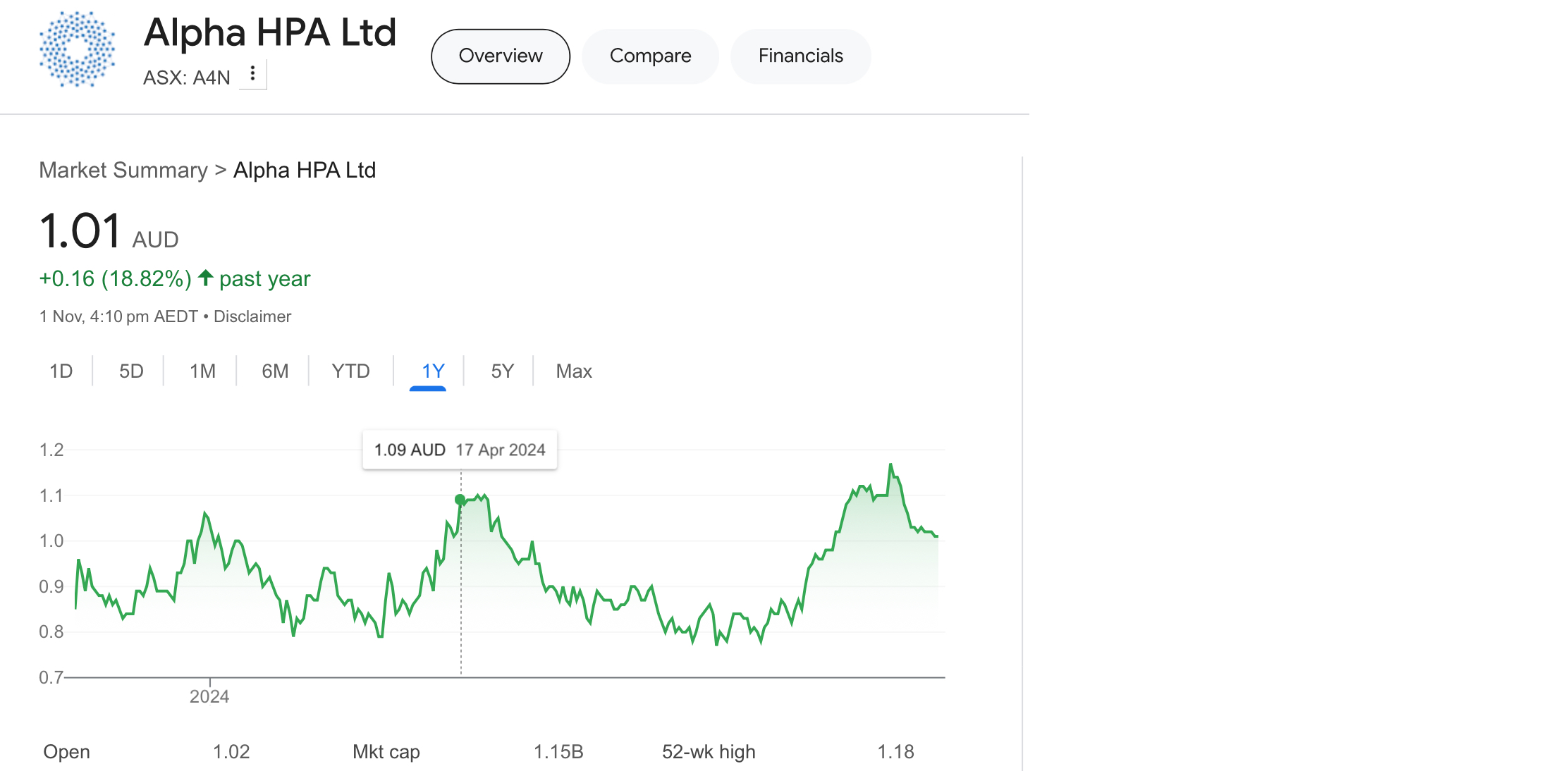The image size is (1568, 771).
Task: Select the 6M time range
Action: click(275, 371)
